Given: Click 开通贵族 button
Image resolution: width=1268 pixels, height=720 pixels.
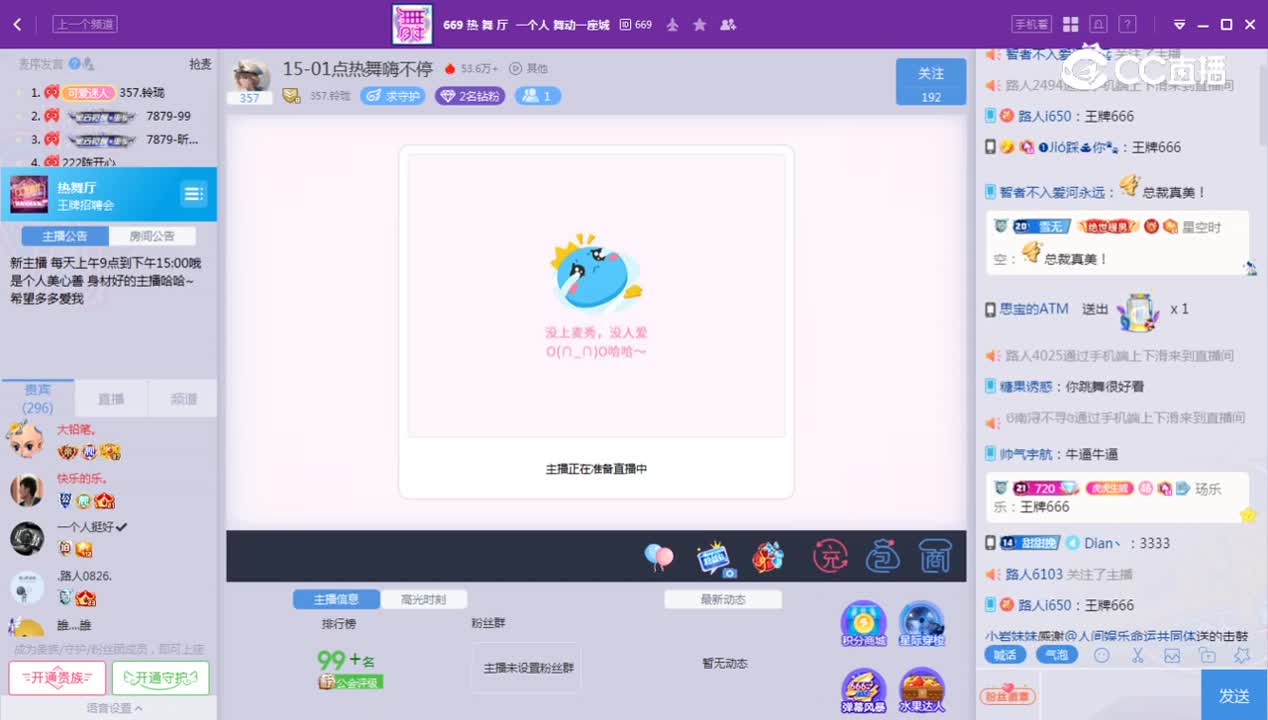Looking at the screenshot, I should click(x=57, y=678).
